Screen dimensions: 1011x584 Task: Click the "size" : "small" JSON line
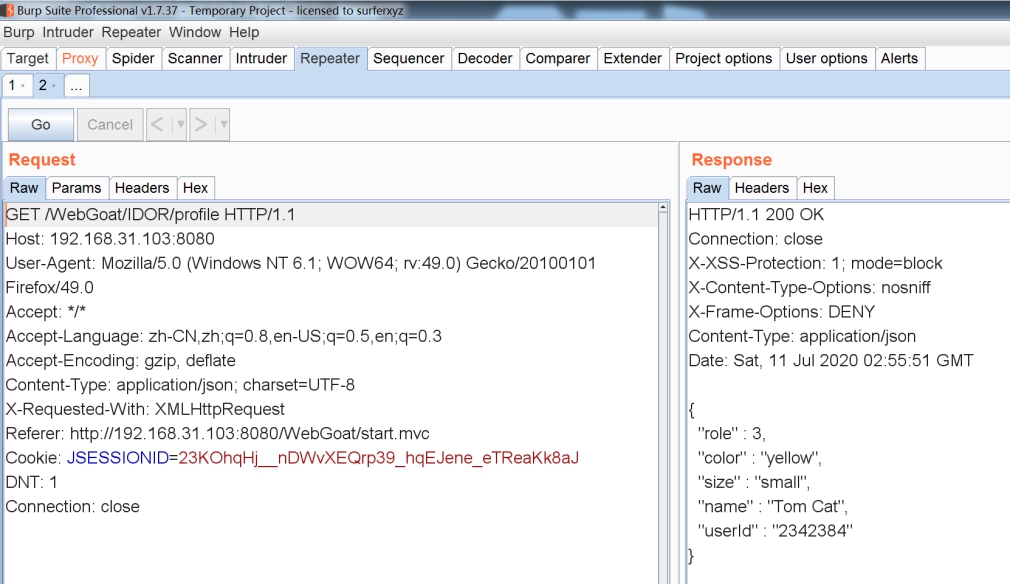pyautogui.click(x=754, y=482)
